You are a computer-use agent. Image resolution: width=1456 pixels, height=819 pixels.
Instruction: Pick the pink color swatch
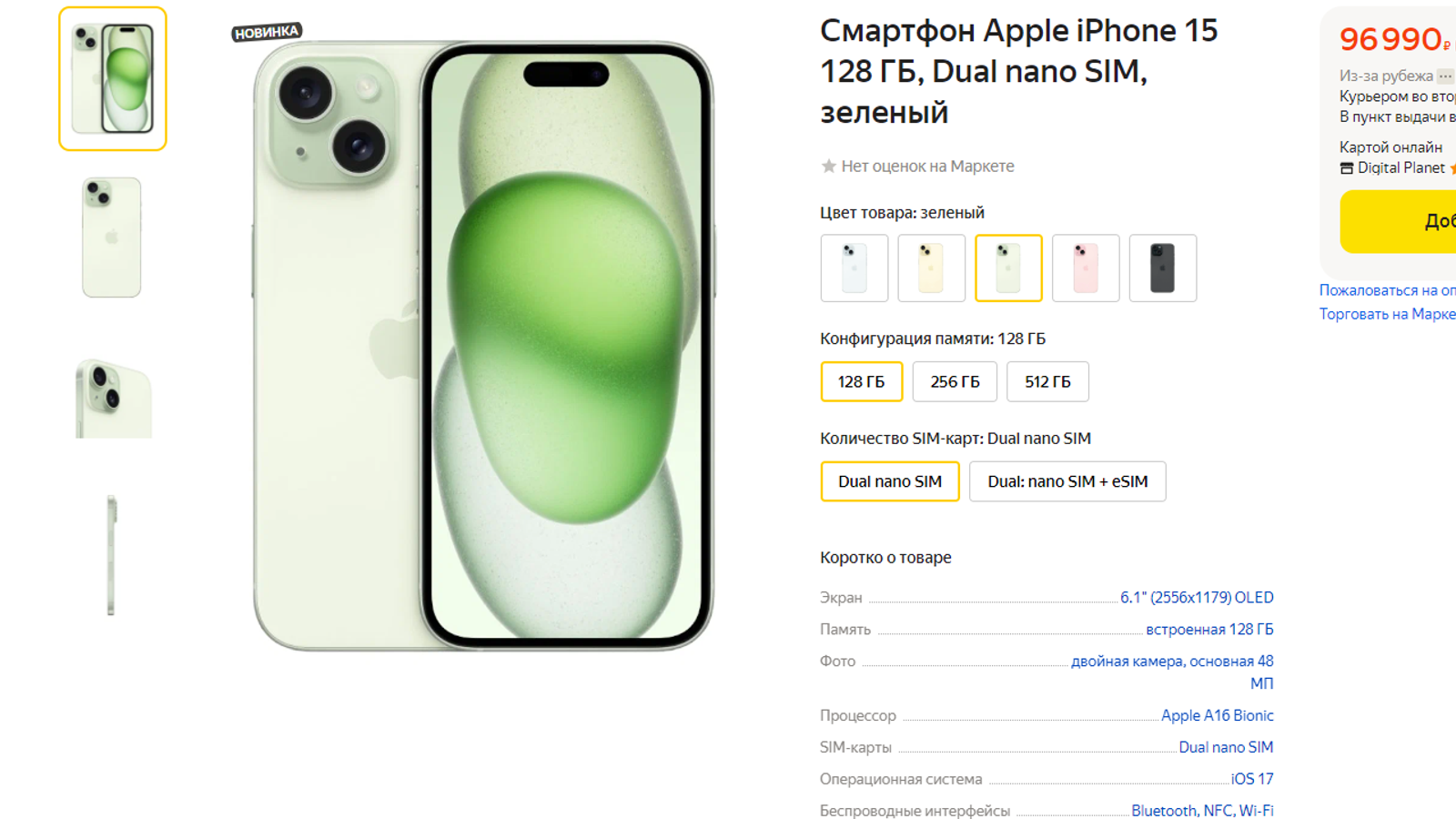pyautogui.click(x=1086, y=268)
